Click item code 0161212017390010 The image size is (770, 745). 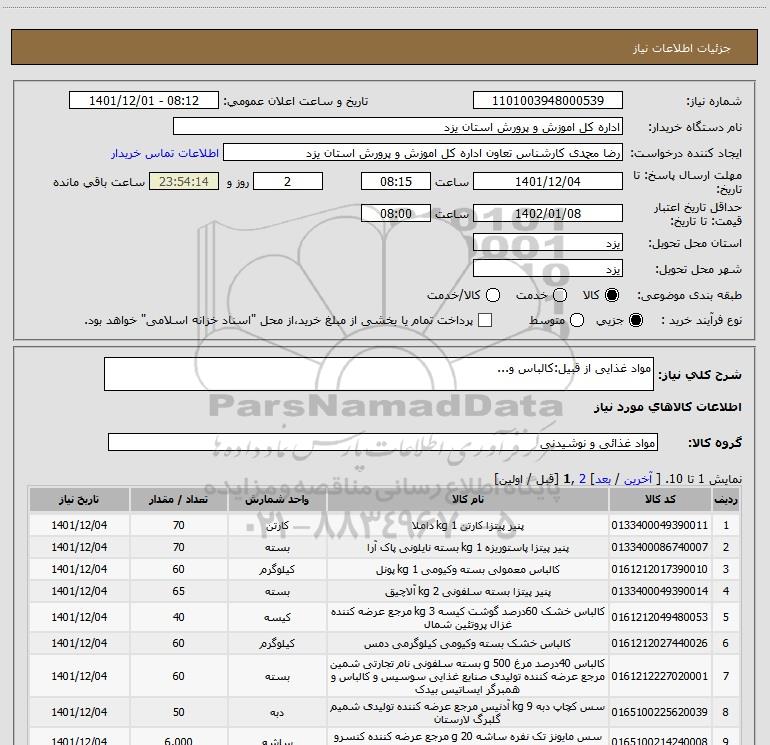coord(660,569)
